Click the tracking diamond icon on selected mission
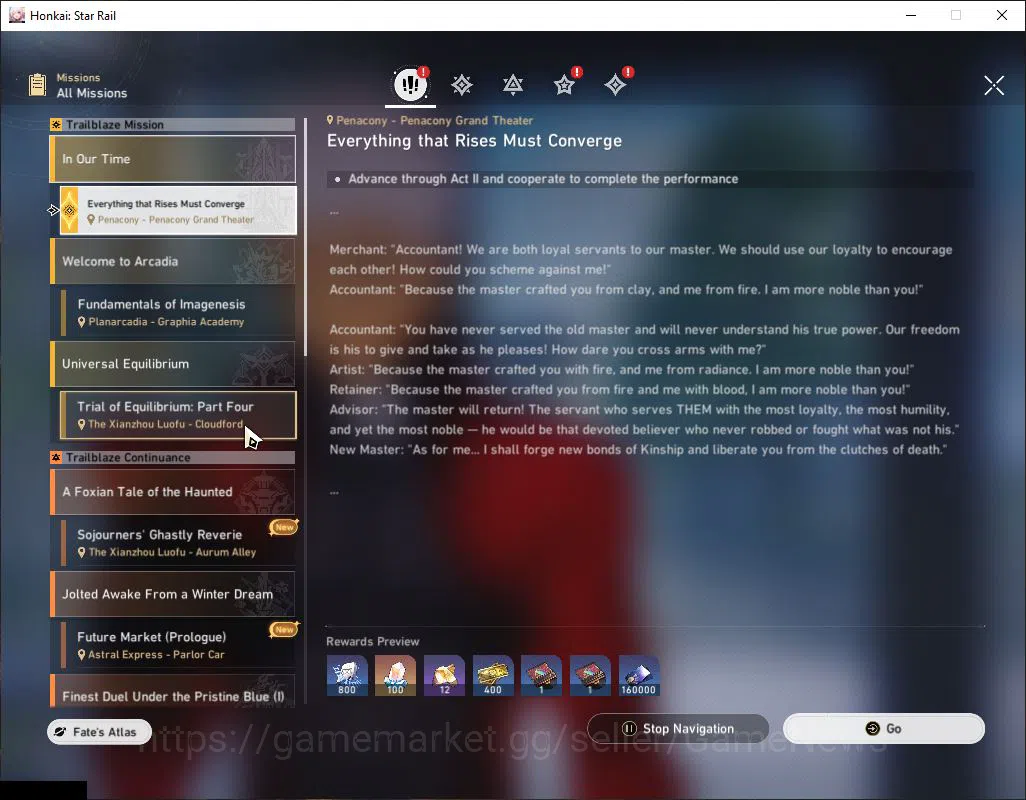The height and width of the screenshot is (800, 1026). (x=69, y=211)
